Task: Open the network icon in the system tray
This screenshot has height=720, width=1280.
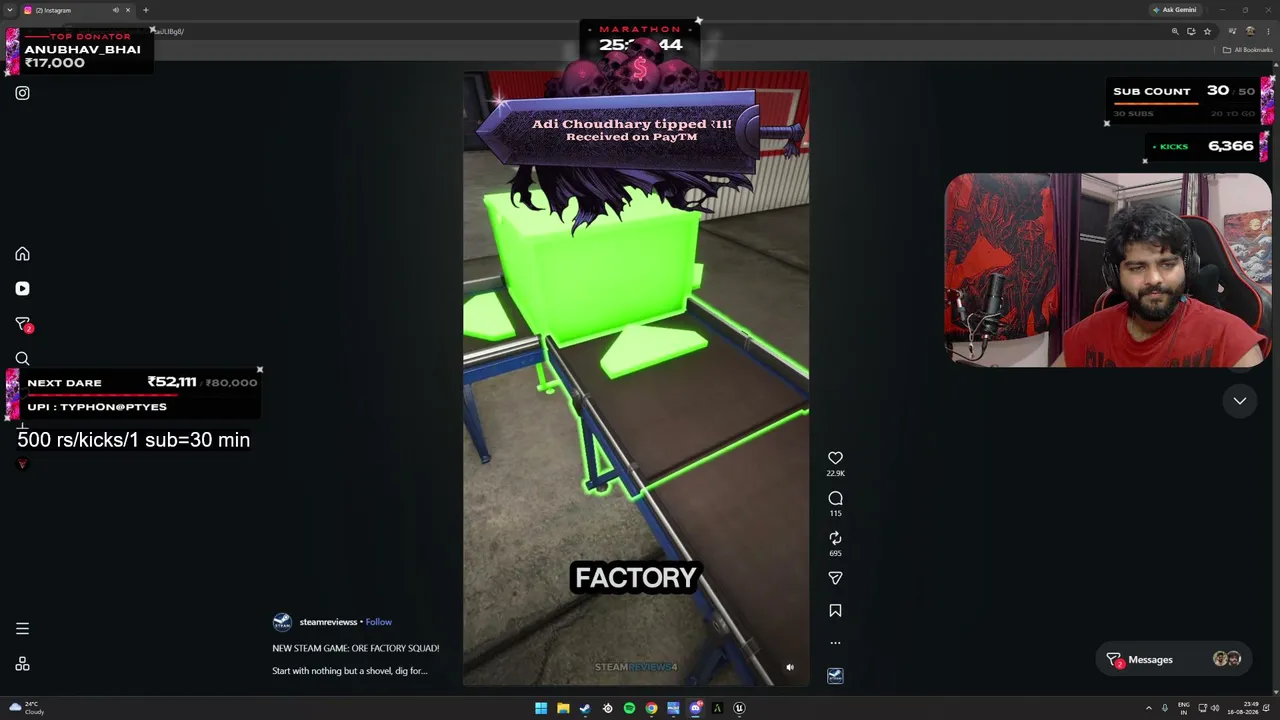Action: pyautogui.click(x=1202, y=708)
